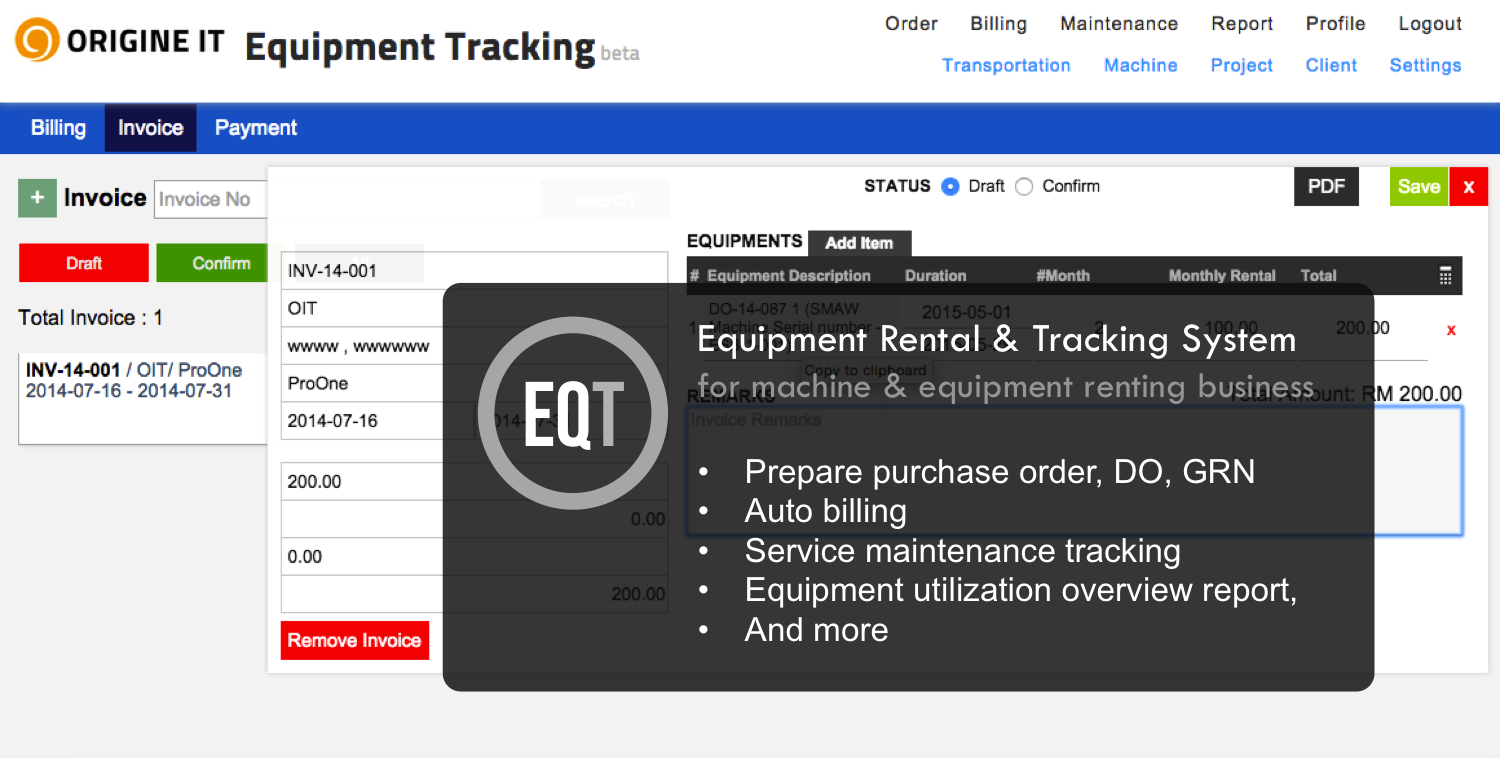This screenshot has height=759, width=1500.
Task: Go to Settings link
Action: point(1425,65)
